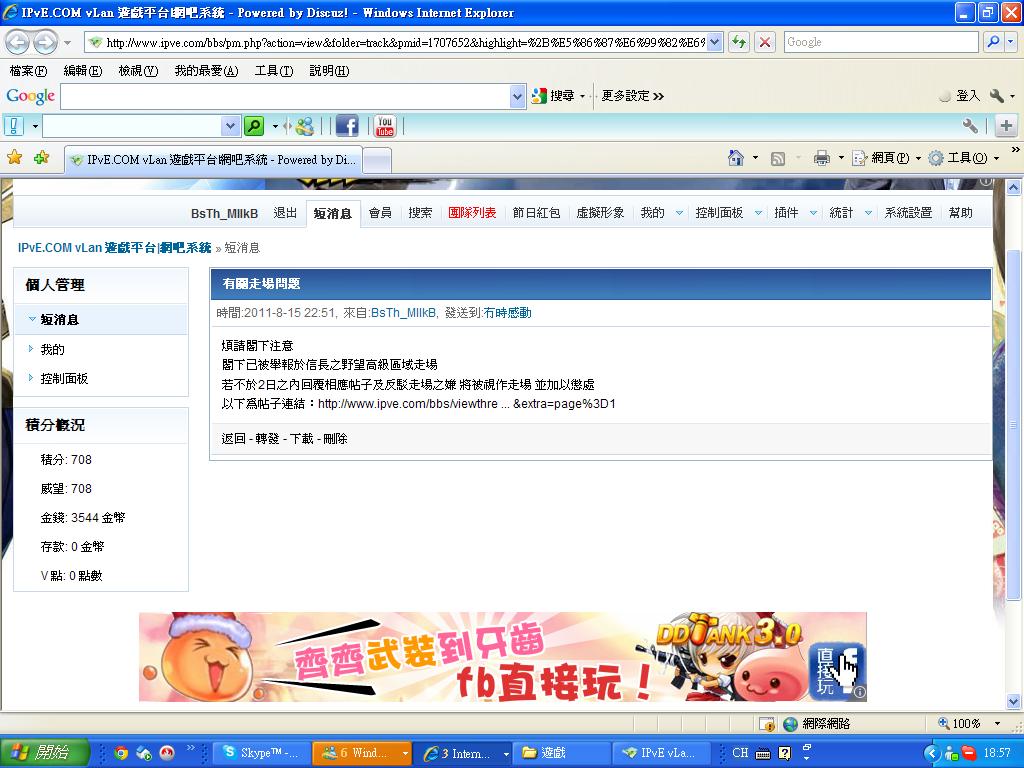Open the address bar URL dropdown

click(714, 42)
